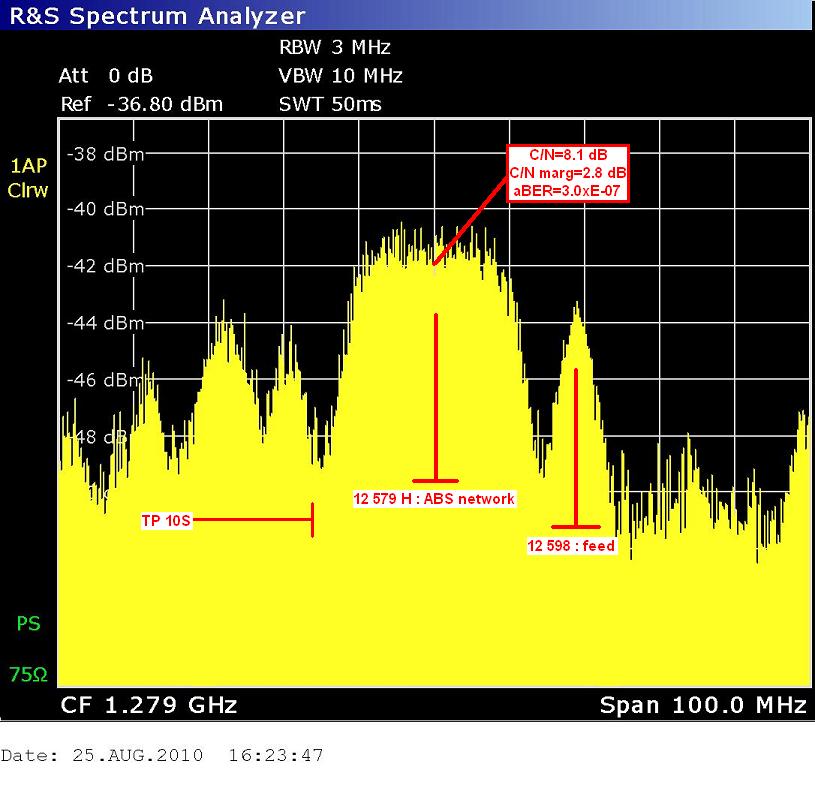Viewport: 815px width, 791px height.
Task: Select the CF 1.279 GHz center frequency
Action: click(x=149, y=705)
